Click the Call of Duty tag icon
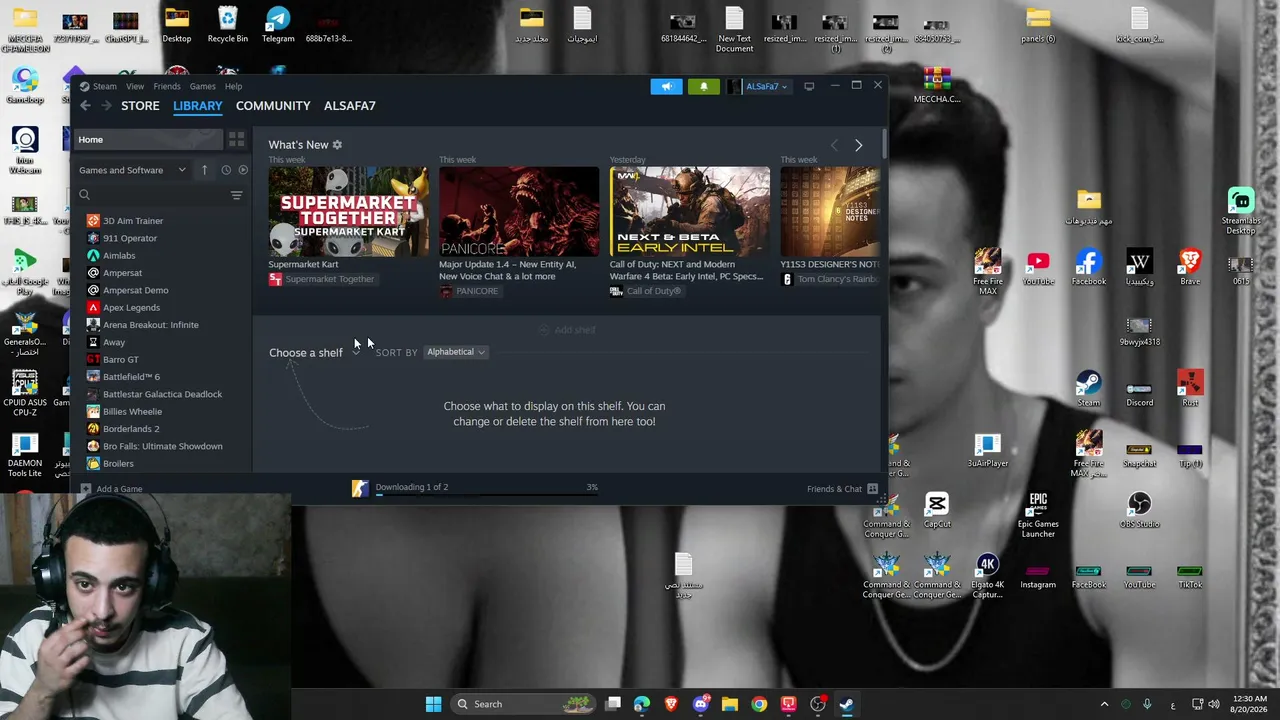This screenshot has height=720, width=1280. pyautogui.click(x=617, y=291)
